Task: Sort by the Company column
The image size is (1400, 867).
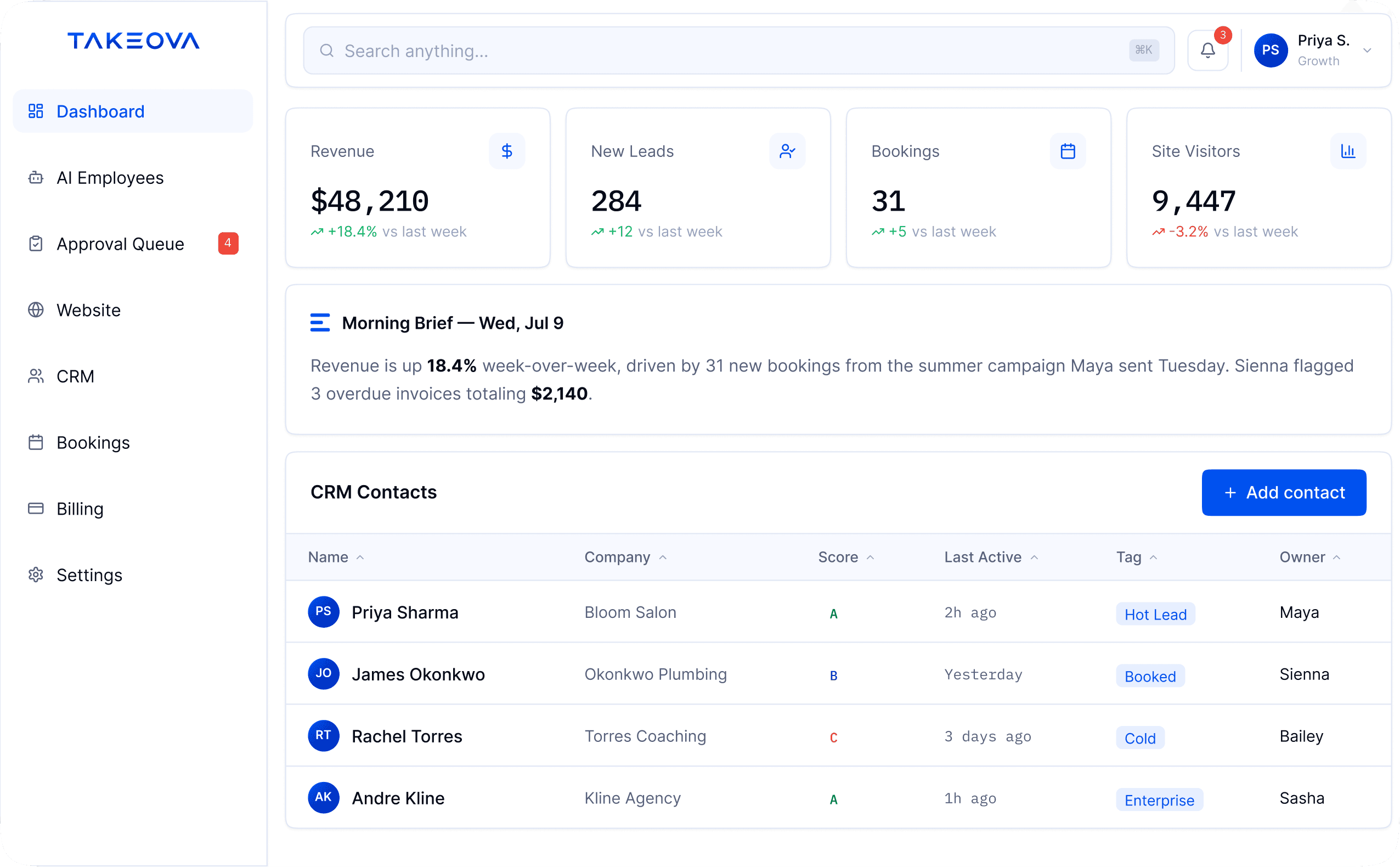Action: point(625,558)
